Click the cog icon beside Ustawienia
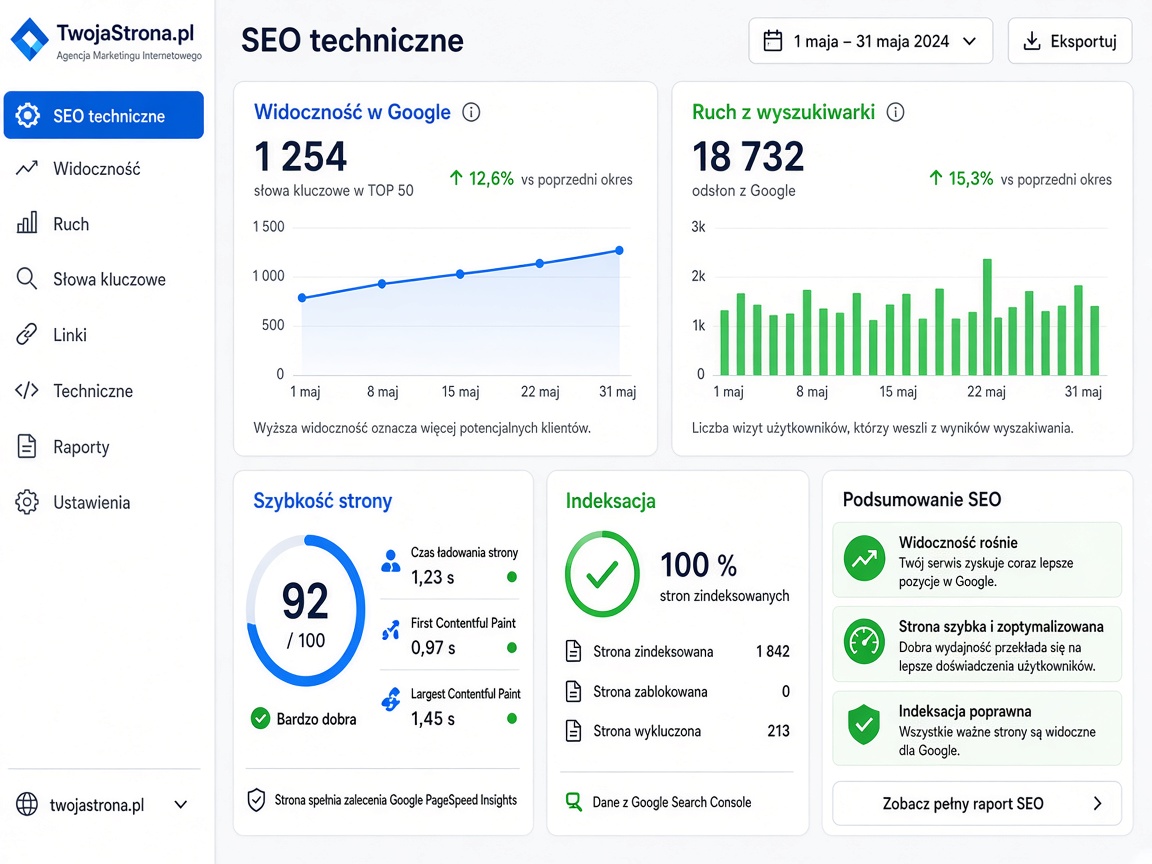This screenshot has height=864, width=1152. pos(26,502)
